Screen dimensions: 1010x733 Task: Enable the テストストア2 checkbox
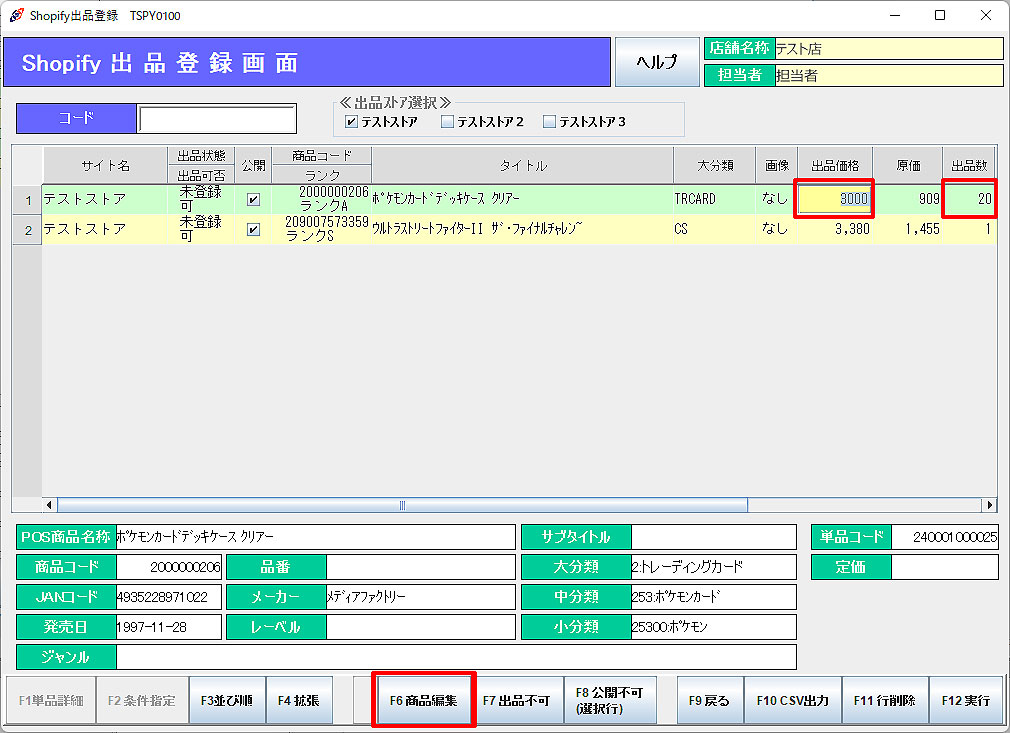coord(448,122)
